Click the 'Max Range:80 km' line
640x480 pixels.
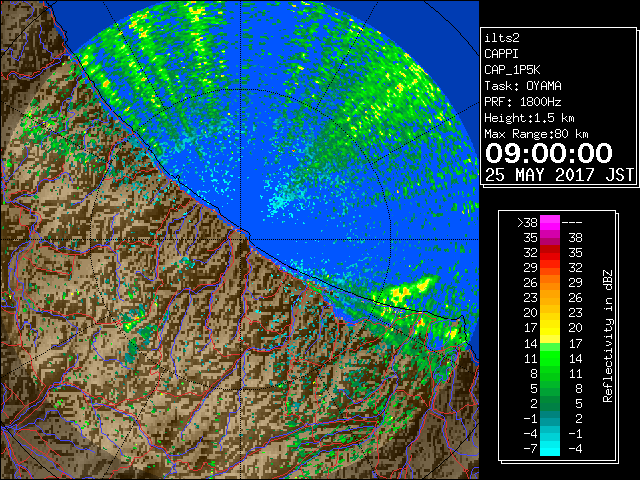tap(536, 134)
